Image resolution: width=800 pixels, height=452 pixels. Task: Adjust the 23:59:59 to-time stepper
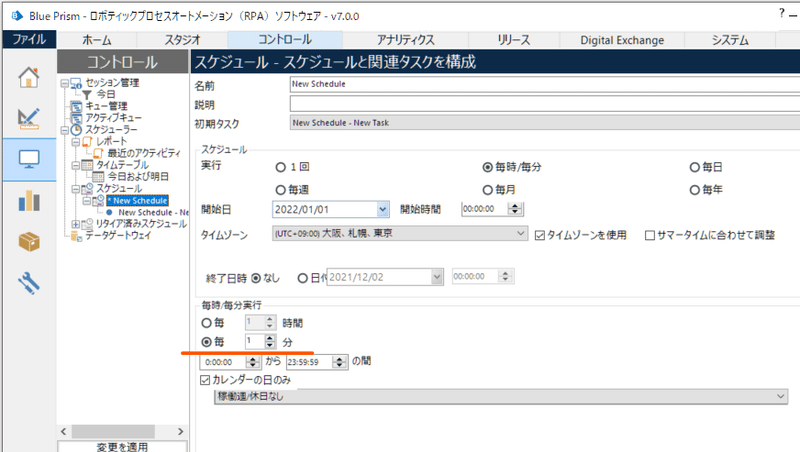tap(339, 362)
